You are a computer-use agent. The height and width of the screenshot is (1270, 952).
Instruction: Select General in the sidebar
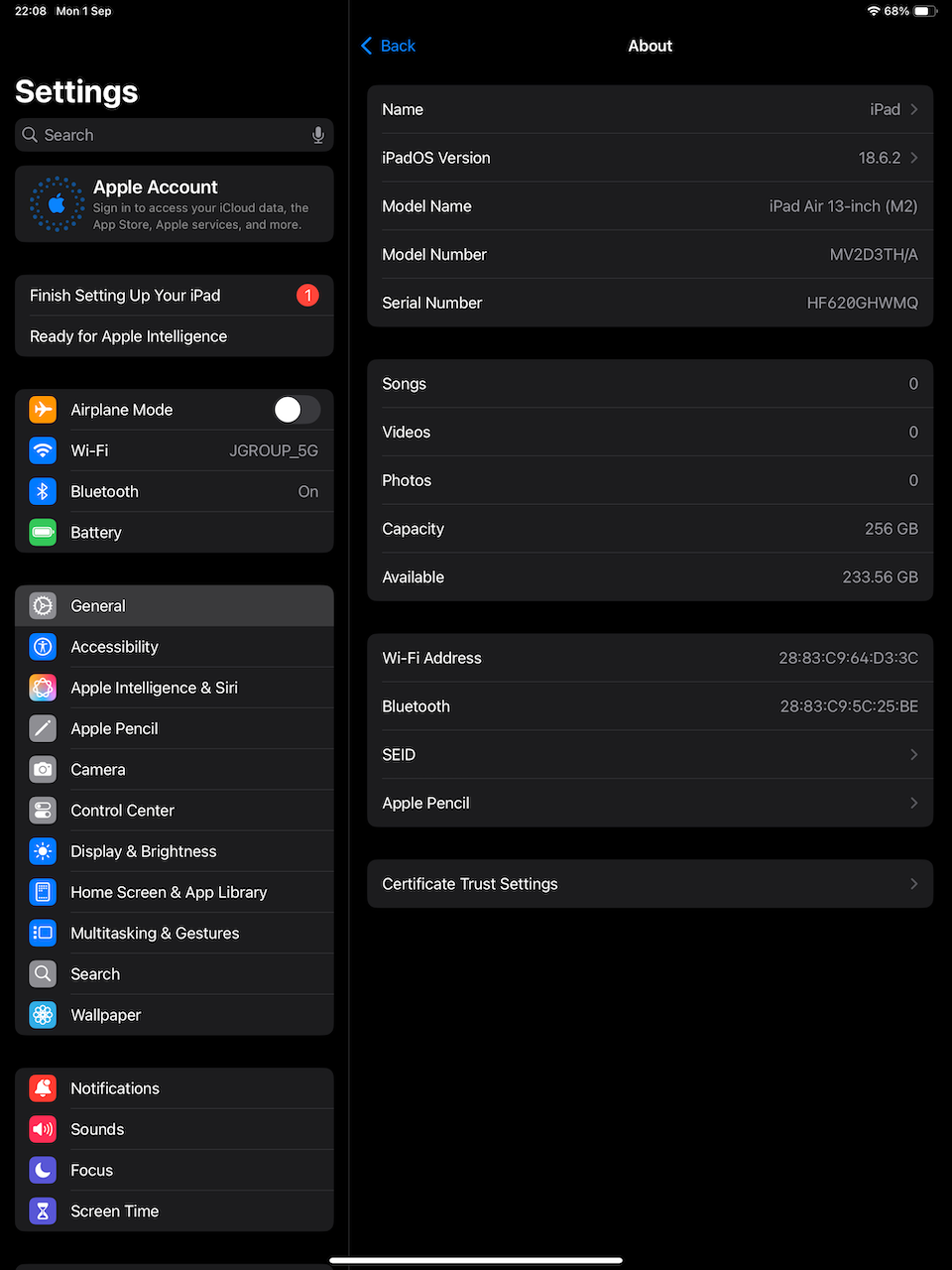coord(175,606)
